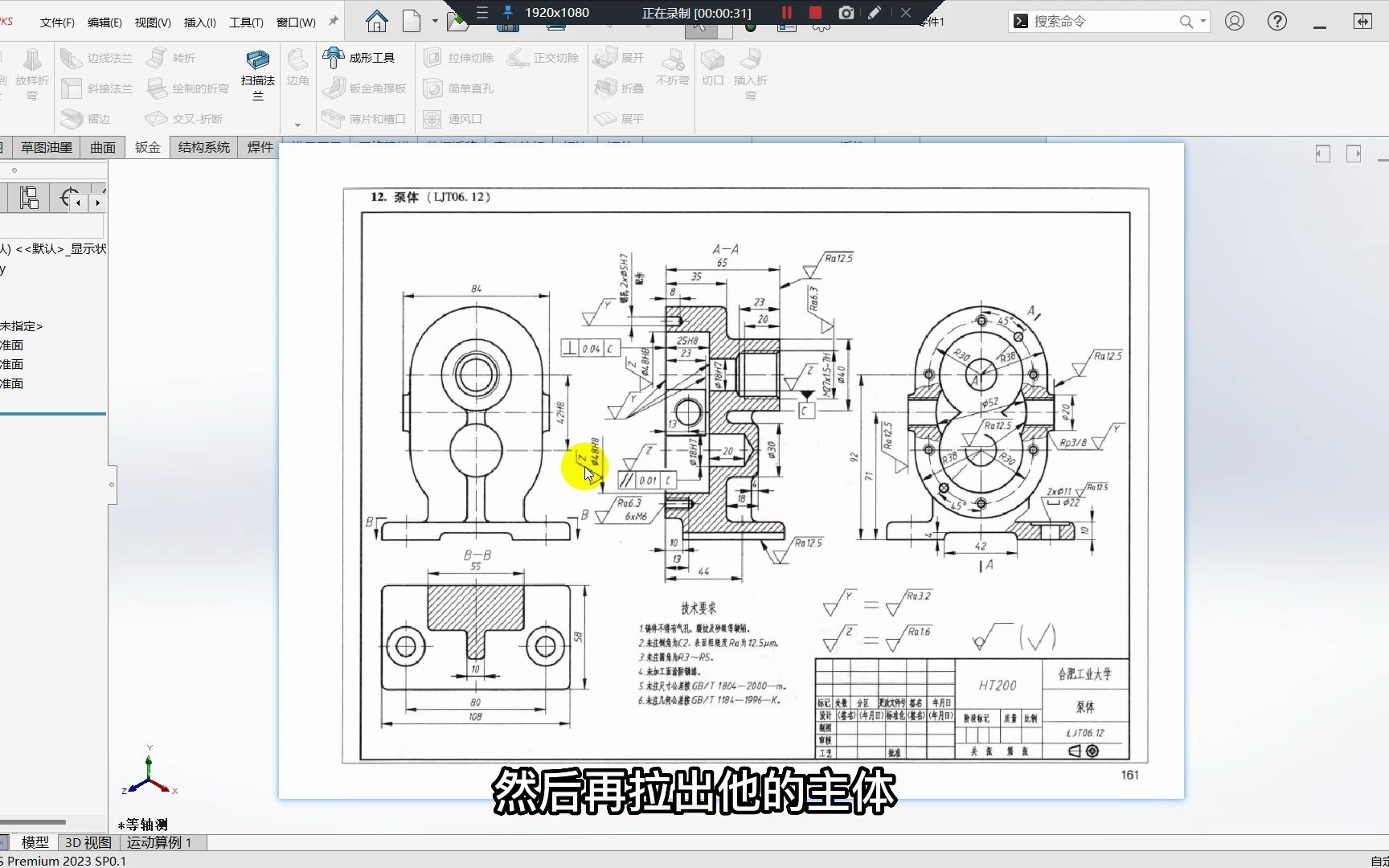Close the recording toolbar with the X
Image resolution: width=1389 pixels, height=868 pixels.
(906, 13)
